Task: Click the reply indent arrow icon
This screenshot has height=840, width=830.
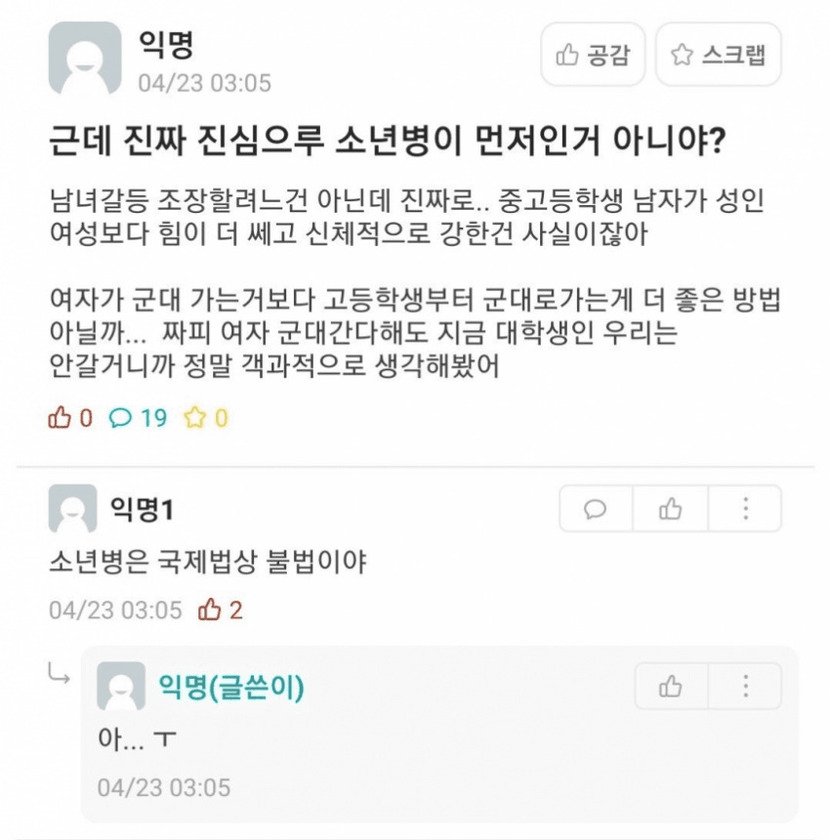Action: coord(59,676)
